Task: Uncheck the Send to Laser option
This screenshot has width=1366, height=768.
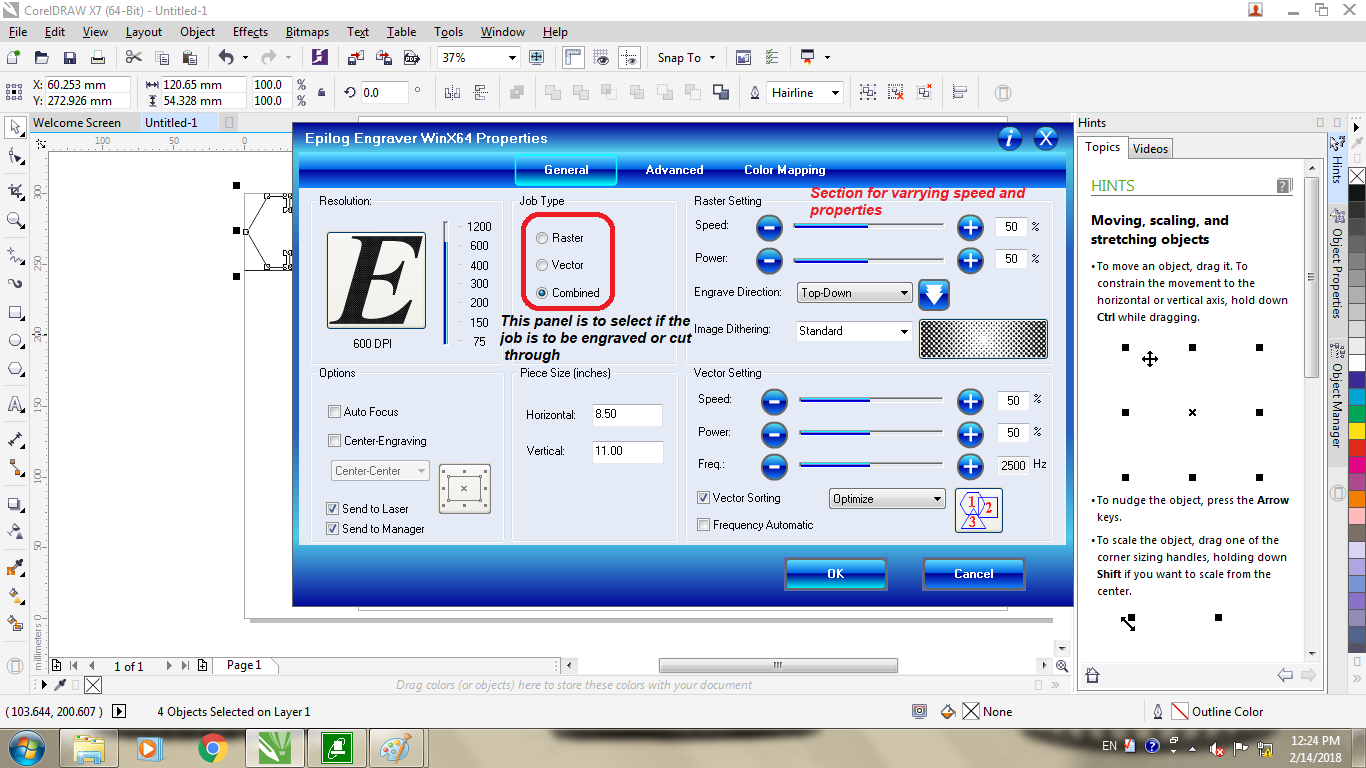Action: [x=334, y=509]
